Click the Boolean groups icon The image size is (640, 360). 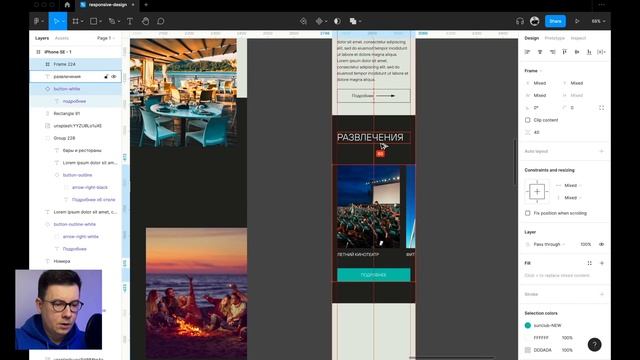[x=353, y=21]
